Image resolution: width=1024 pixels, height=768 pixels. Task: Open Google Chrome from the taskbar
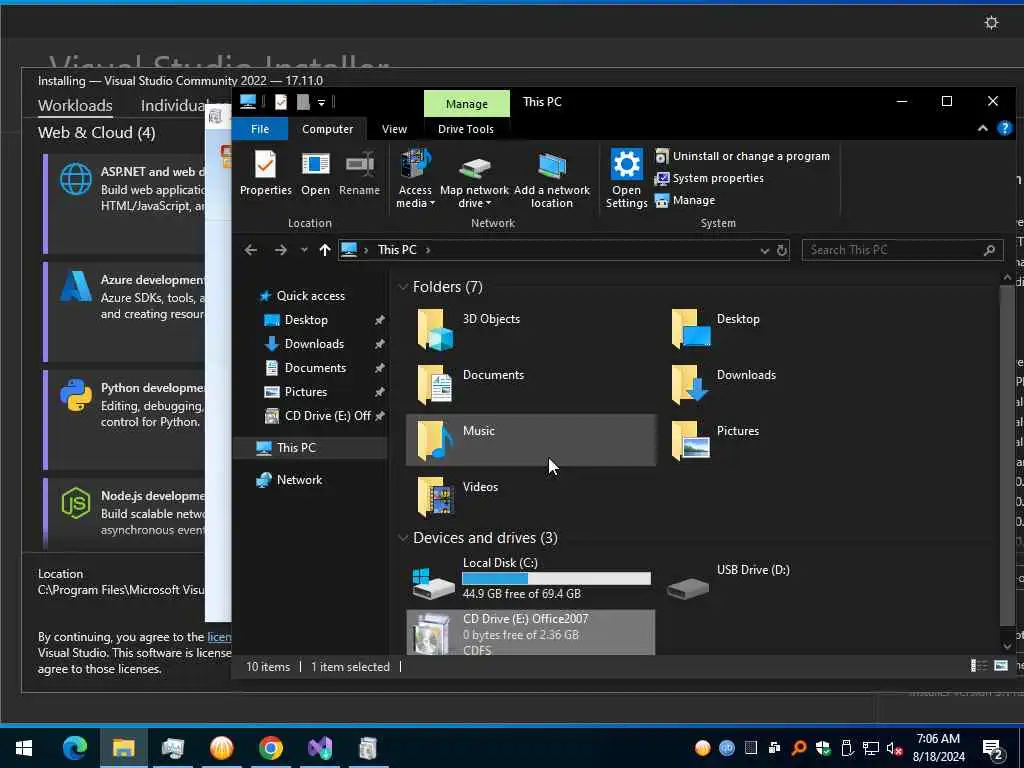270,748
